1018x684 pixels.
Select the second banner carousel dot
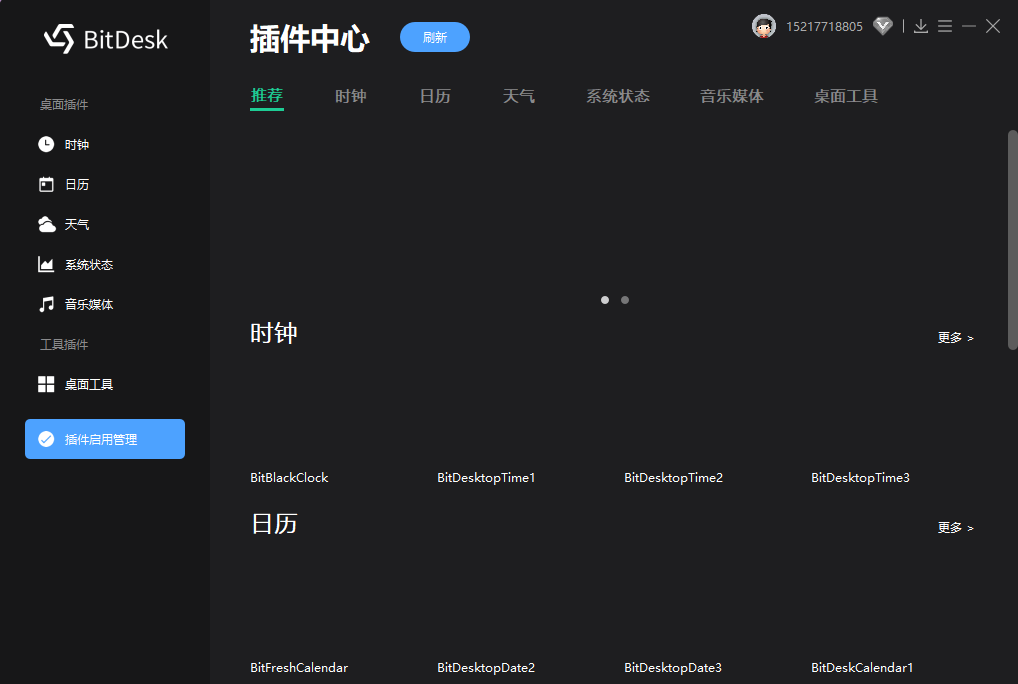click(x=625, y=300)
